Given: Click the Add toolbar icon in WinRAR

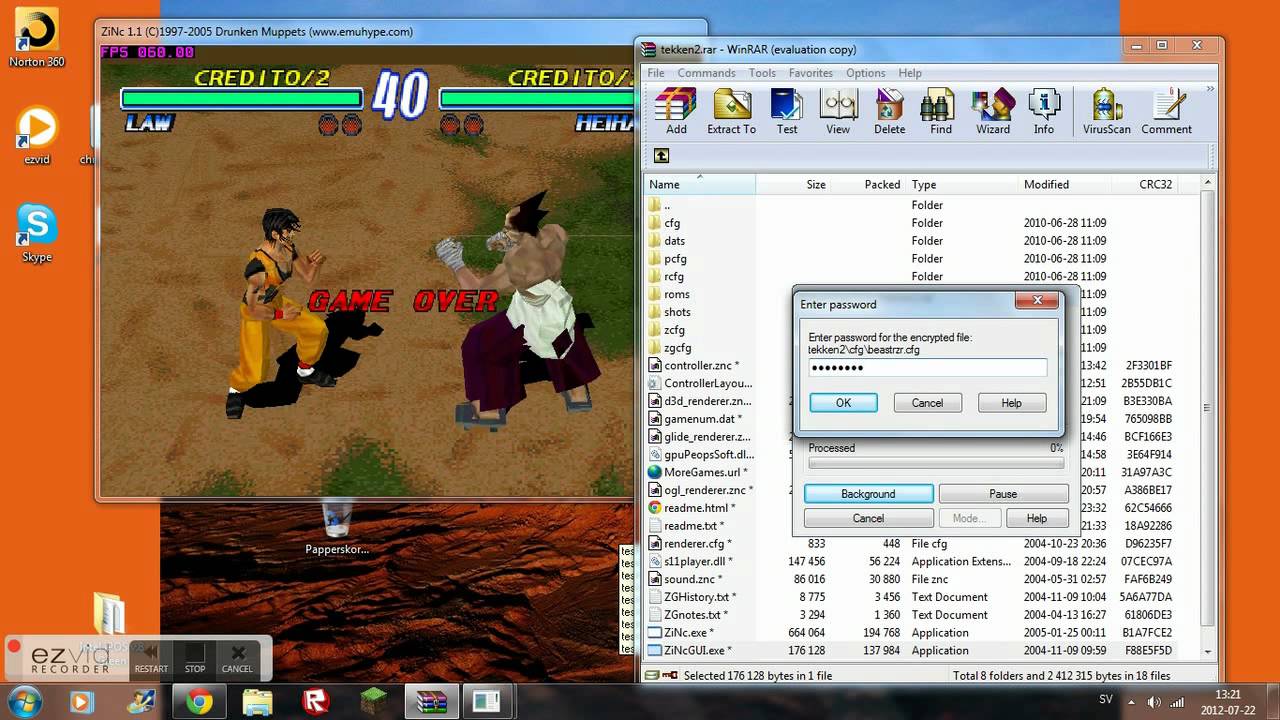Looking at the screenshot, I should [x=676, y=111].
